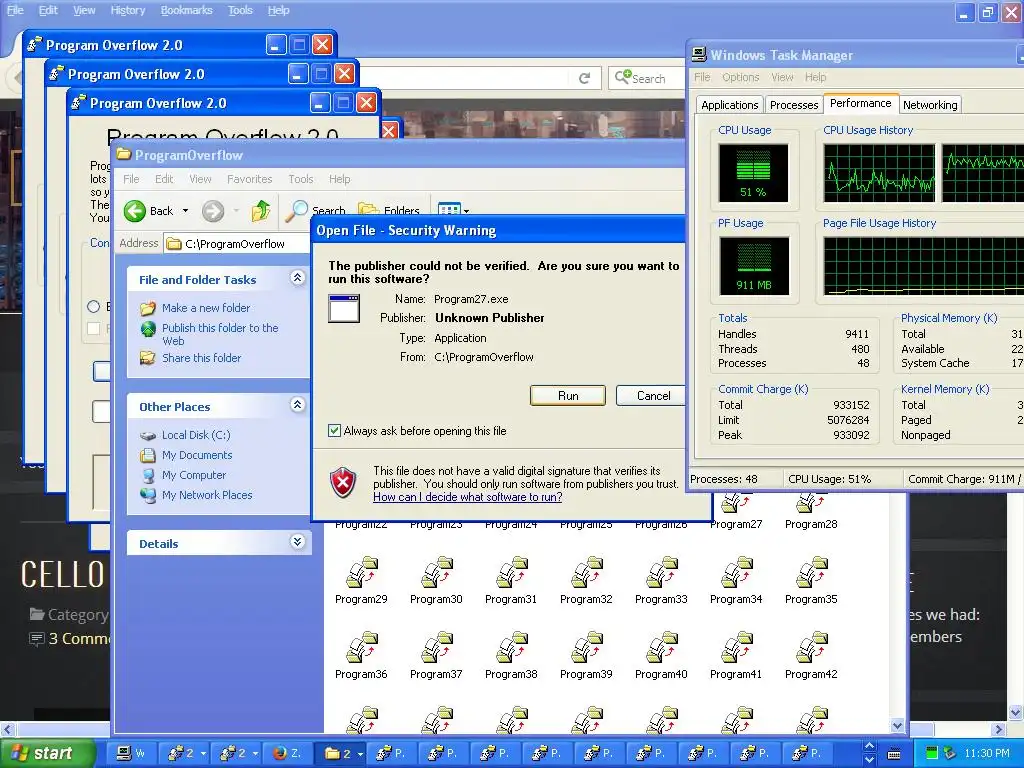This screenshot has height=768, width=1024.
Task: Click the Performance tab
Action: coord(860,103)
